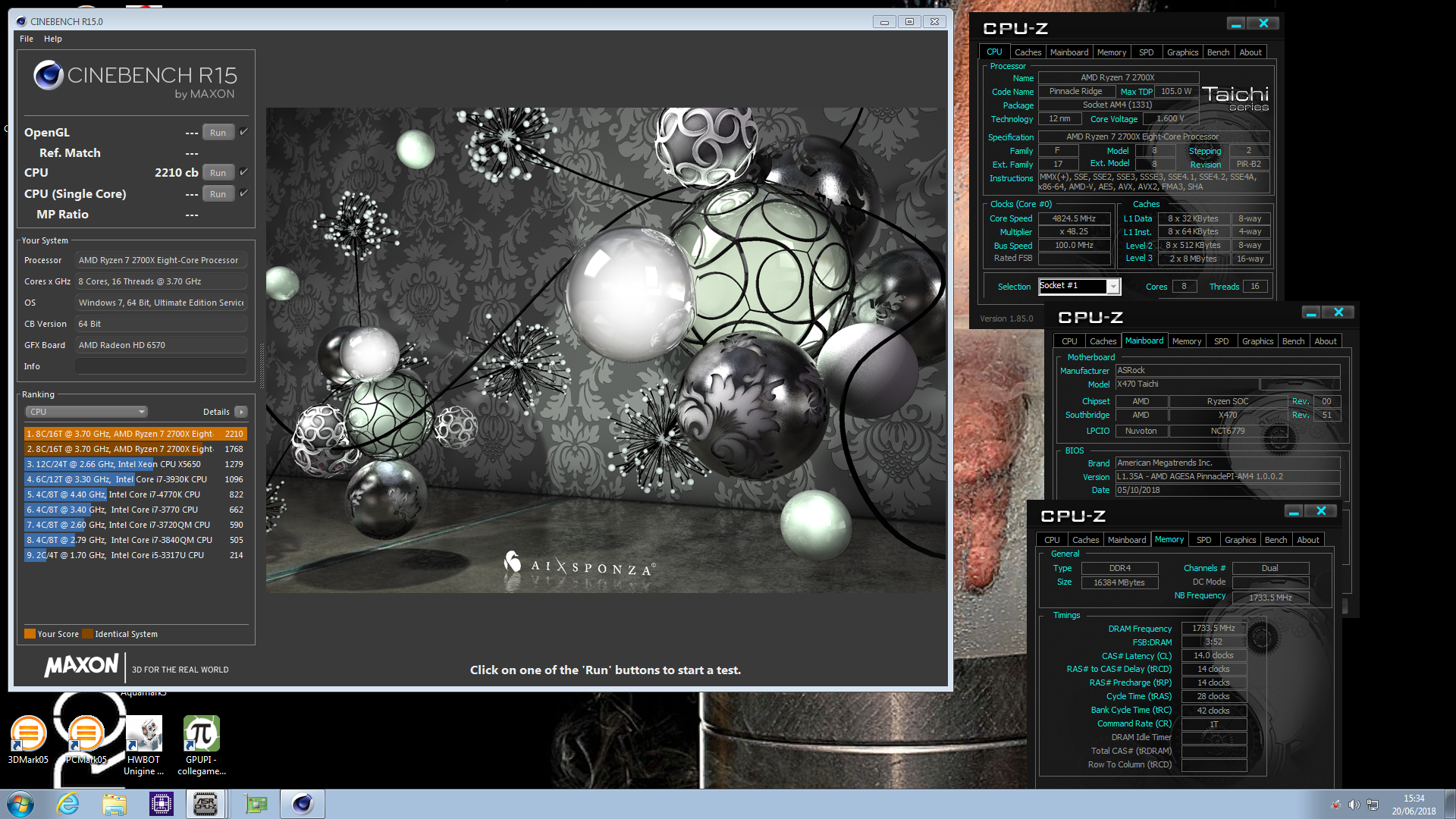Switch to Cinebench taskbar button

pyautogui.click(x=303, y=804)
